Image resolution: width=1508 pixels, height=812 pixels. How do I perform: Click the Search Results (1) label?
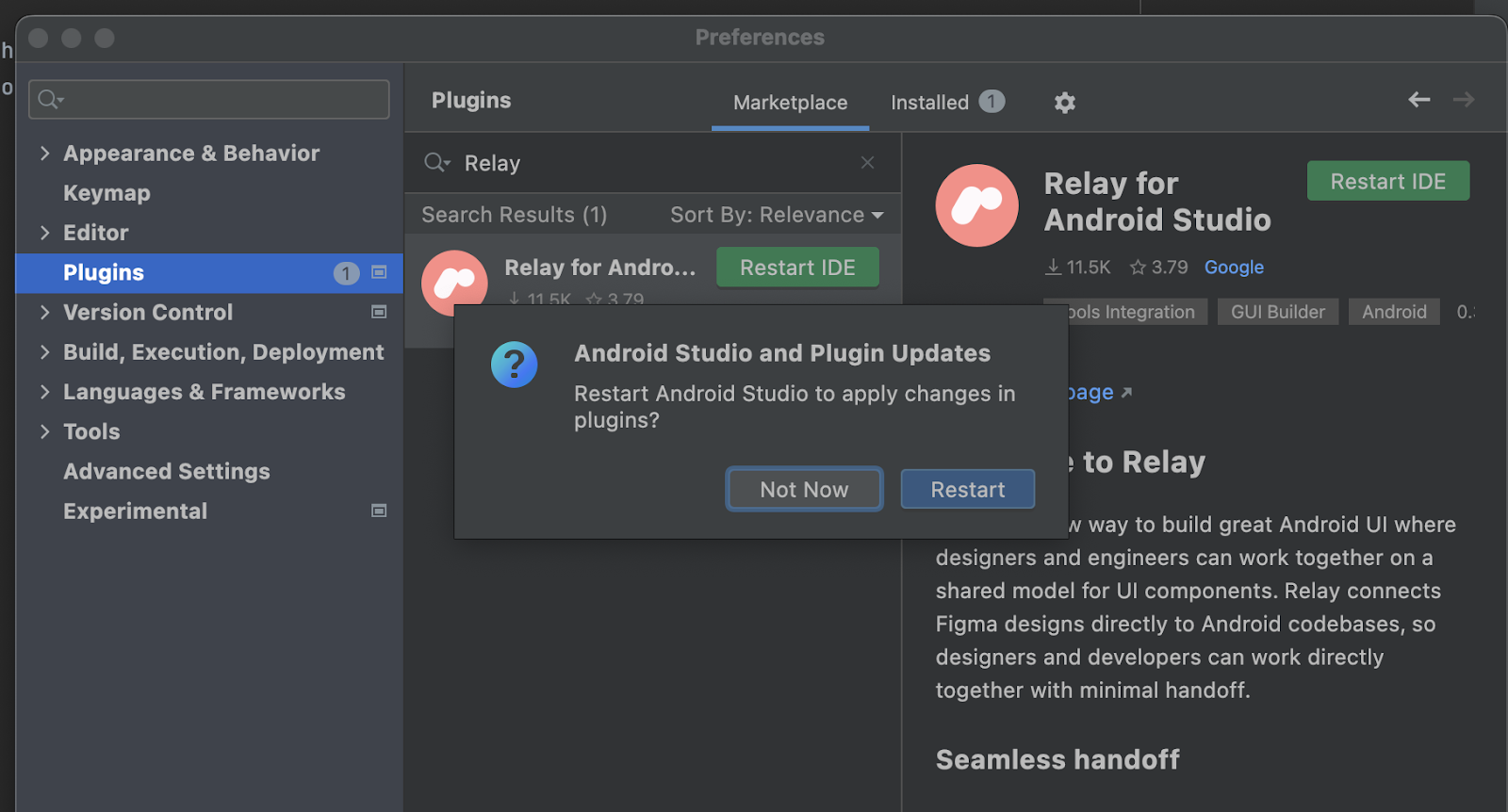[514, 215]
